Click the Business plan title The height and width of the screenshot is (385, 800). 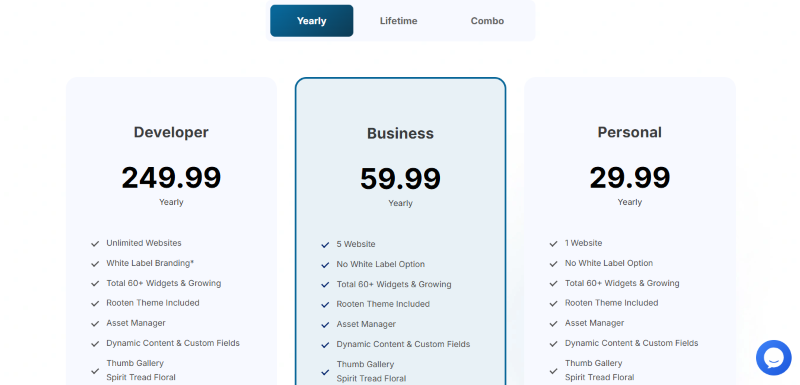coord(400,133)
